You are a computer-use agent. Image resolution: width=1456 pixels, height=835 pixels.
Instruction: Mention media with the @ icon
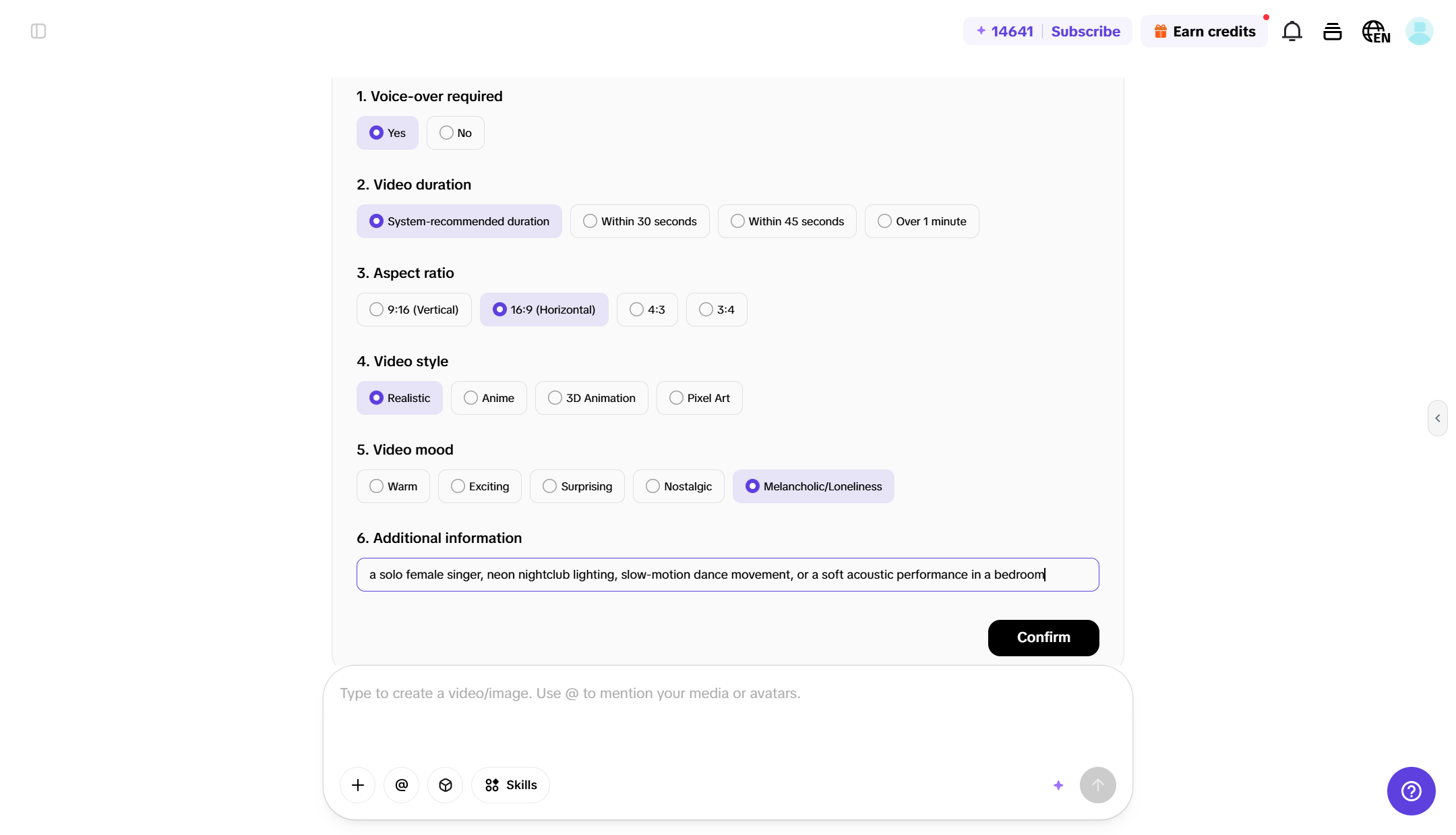tap(402, 785)
